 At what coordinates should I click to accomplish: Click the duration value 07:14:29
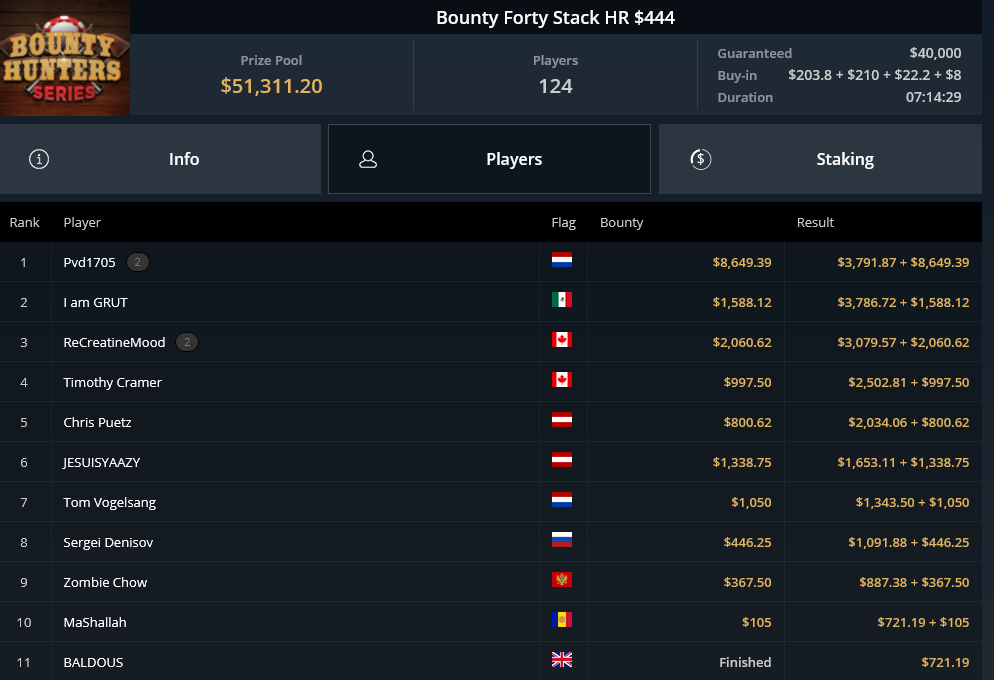(x=933, y=97)
